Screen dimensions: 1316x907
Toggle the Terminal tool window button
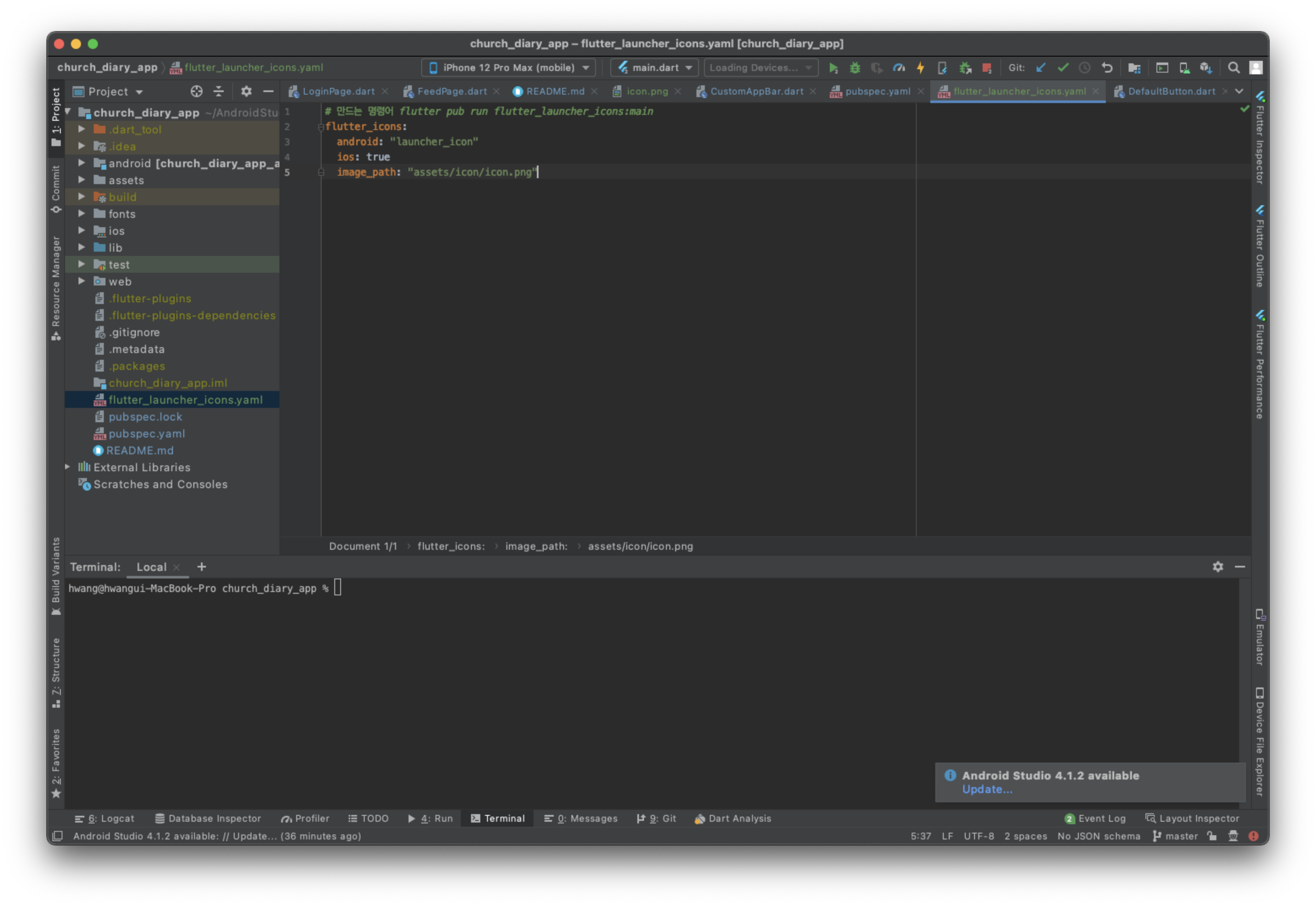498,818
